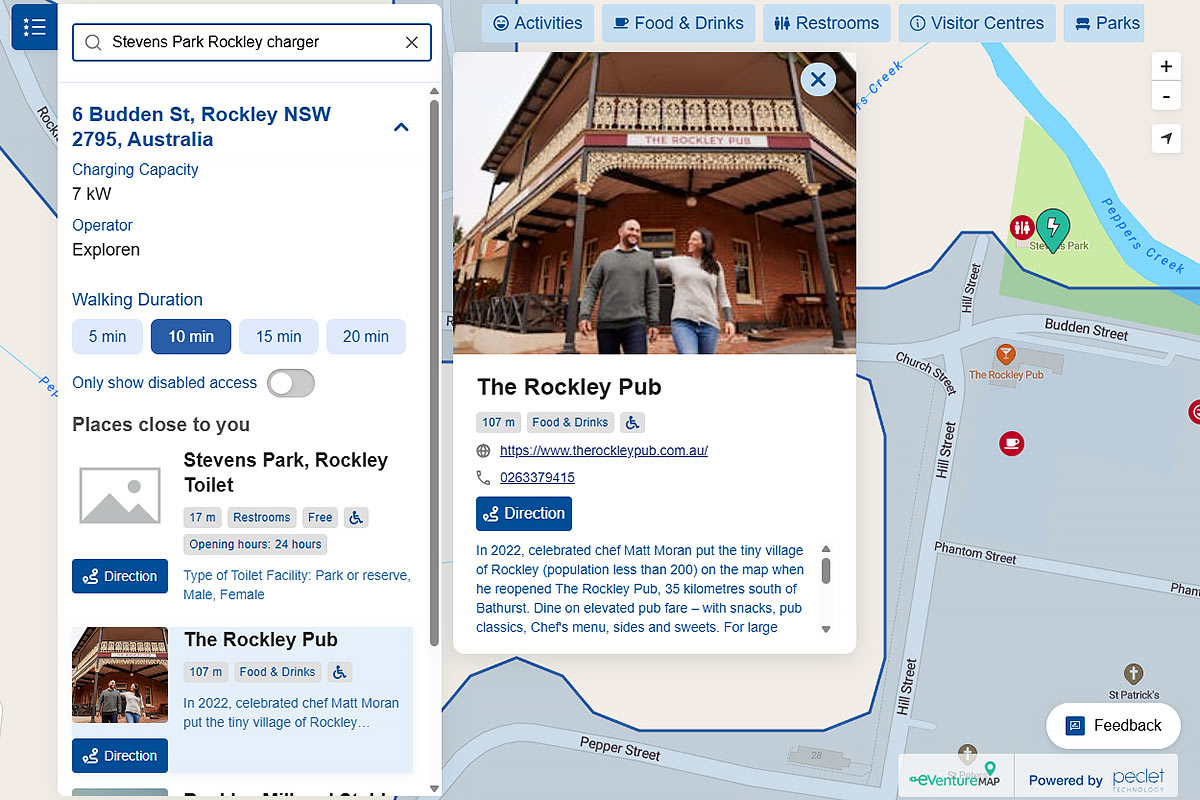1200x800 pixels.
Task: Open Stevens Park Toilet placeholder image
Action: tap(120, 496)
